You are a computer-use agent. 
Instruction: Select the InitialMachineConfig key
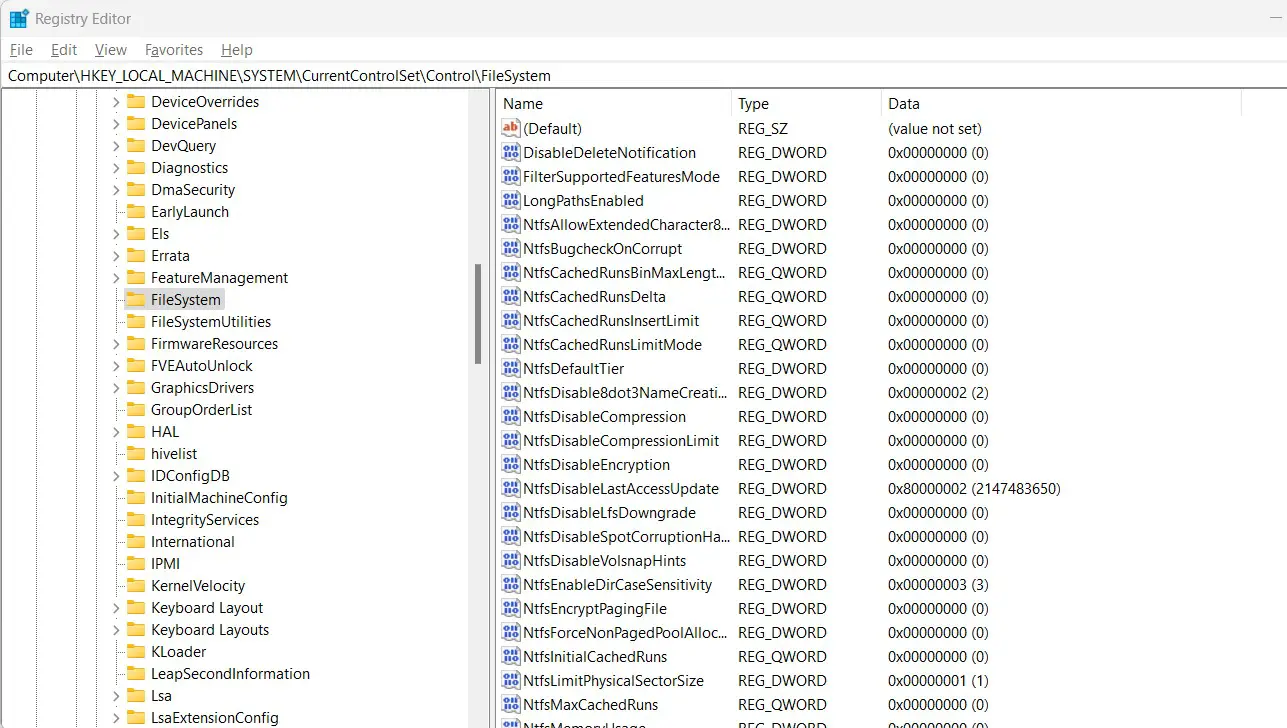[x=219, y=498]
